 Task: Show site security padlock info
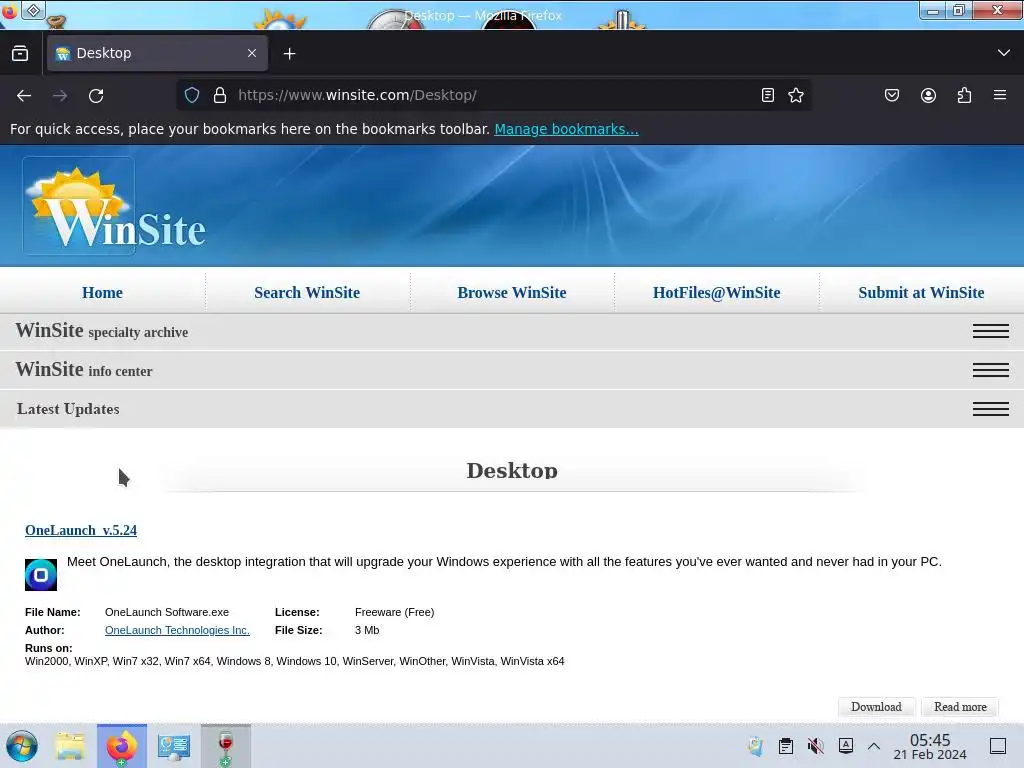[x=220, y=95]
